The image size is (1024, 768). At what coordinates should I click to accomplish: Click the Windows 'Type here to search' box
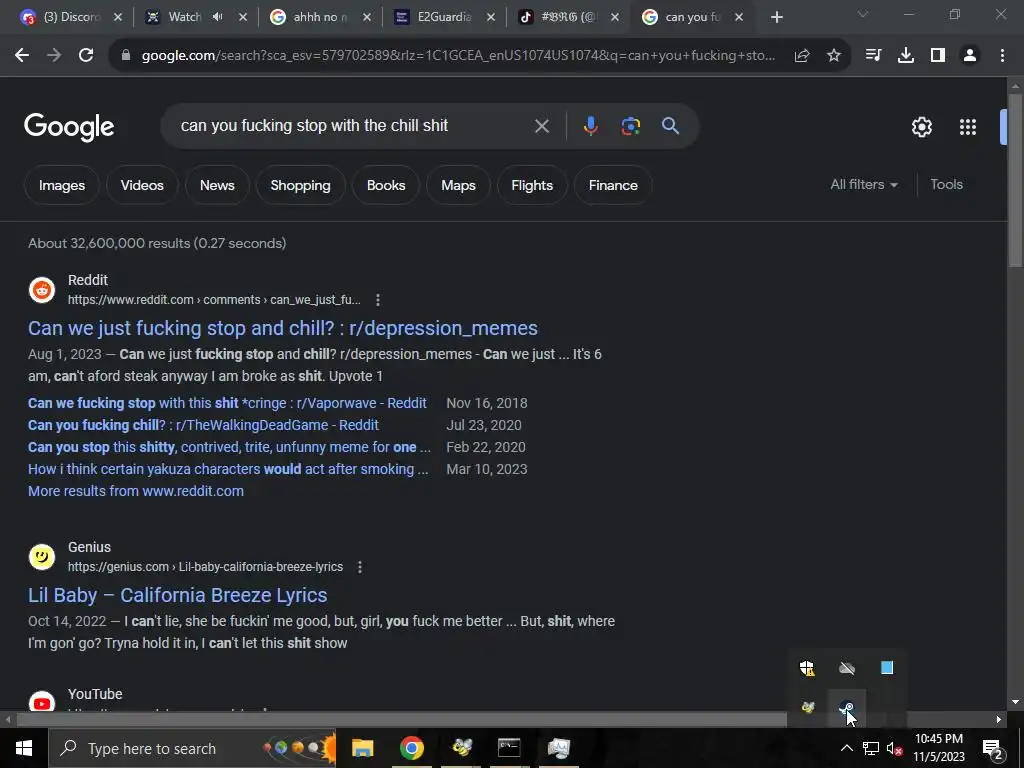pyautogui.click(x=193, y=748)
